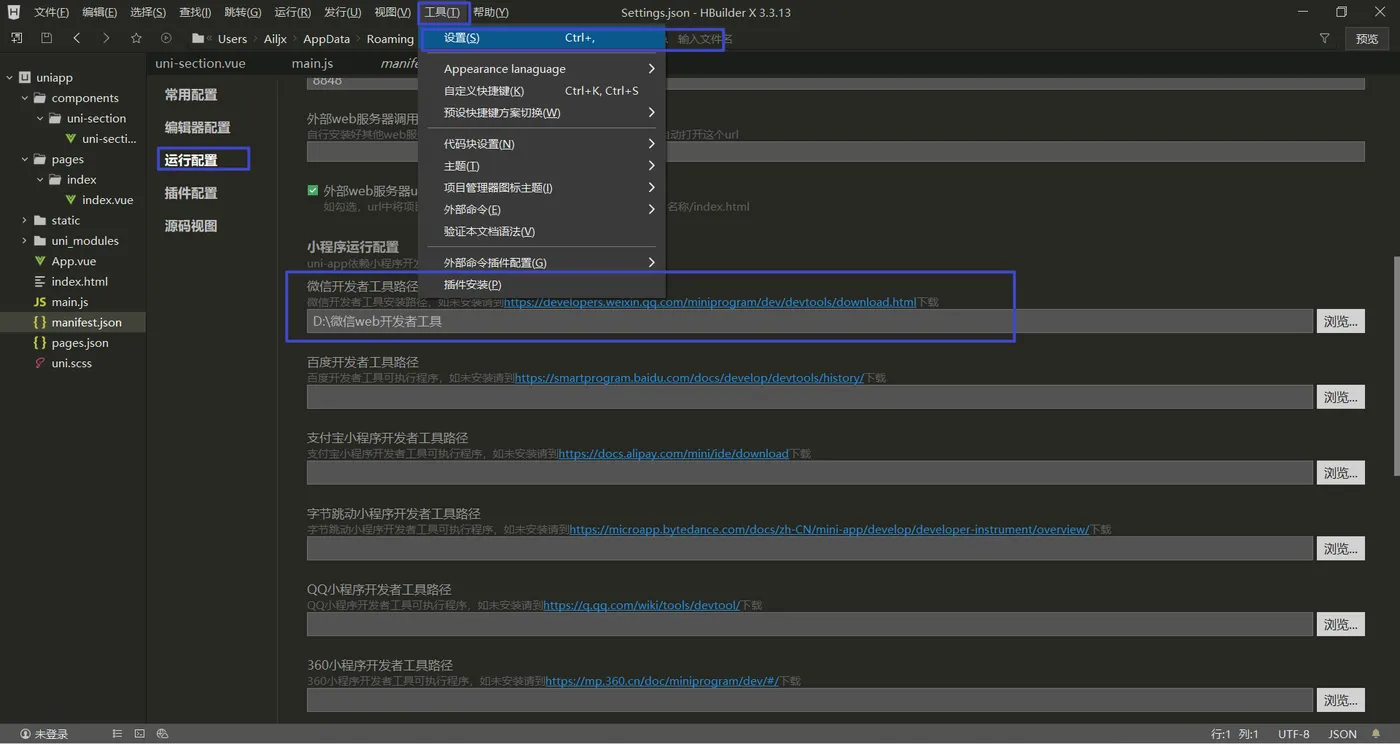Click the sync cloud icon in status bar
The image size is (1400, 744).
pos(162,734)
